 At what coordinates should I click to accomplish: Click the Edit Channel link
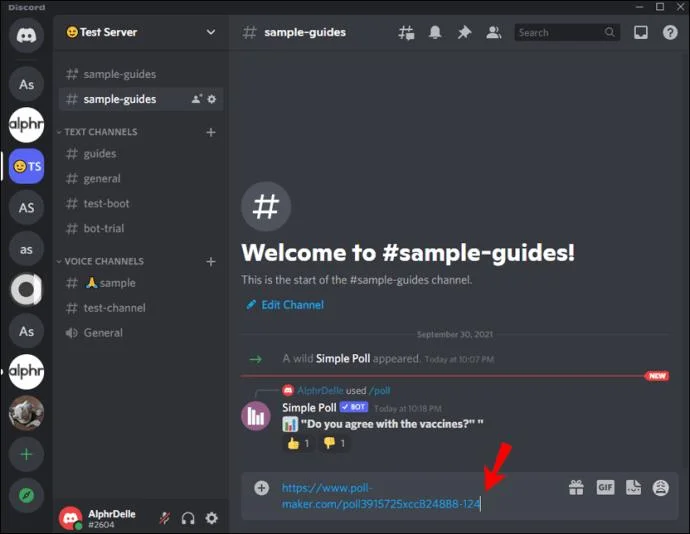click(x=285, y=305)
